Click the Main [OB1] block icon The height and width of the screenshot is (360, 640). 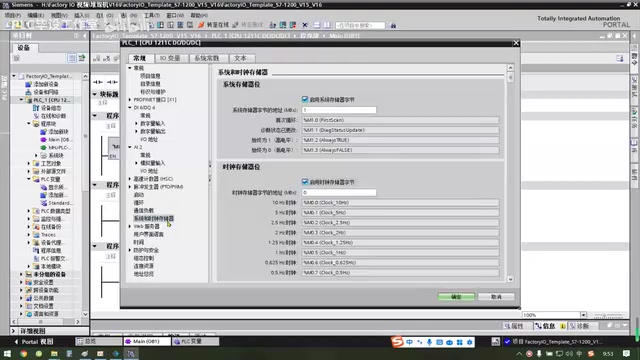click(x=43, y=140)
